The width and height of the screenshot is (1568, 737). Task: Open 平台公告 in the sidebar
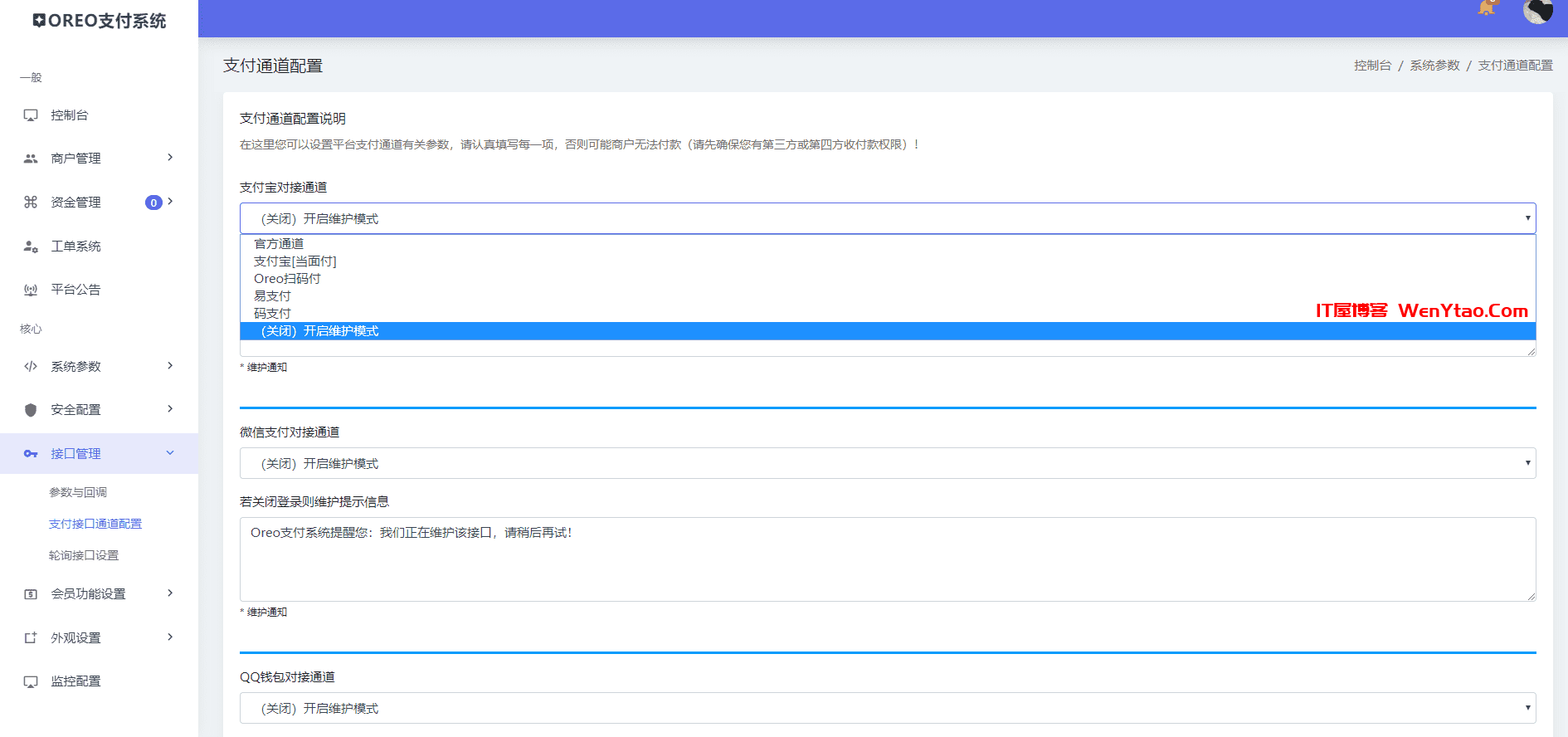[x=75, y=290]
